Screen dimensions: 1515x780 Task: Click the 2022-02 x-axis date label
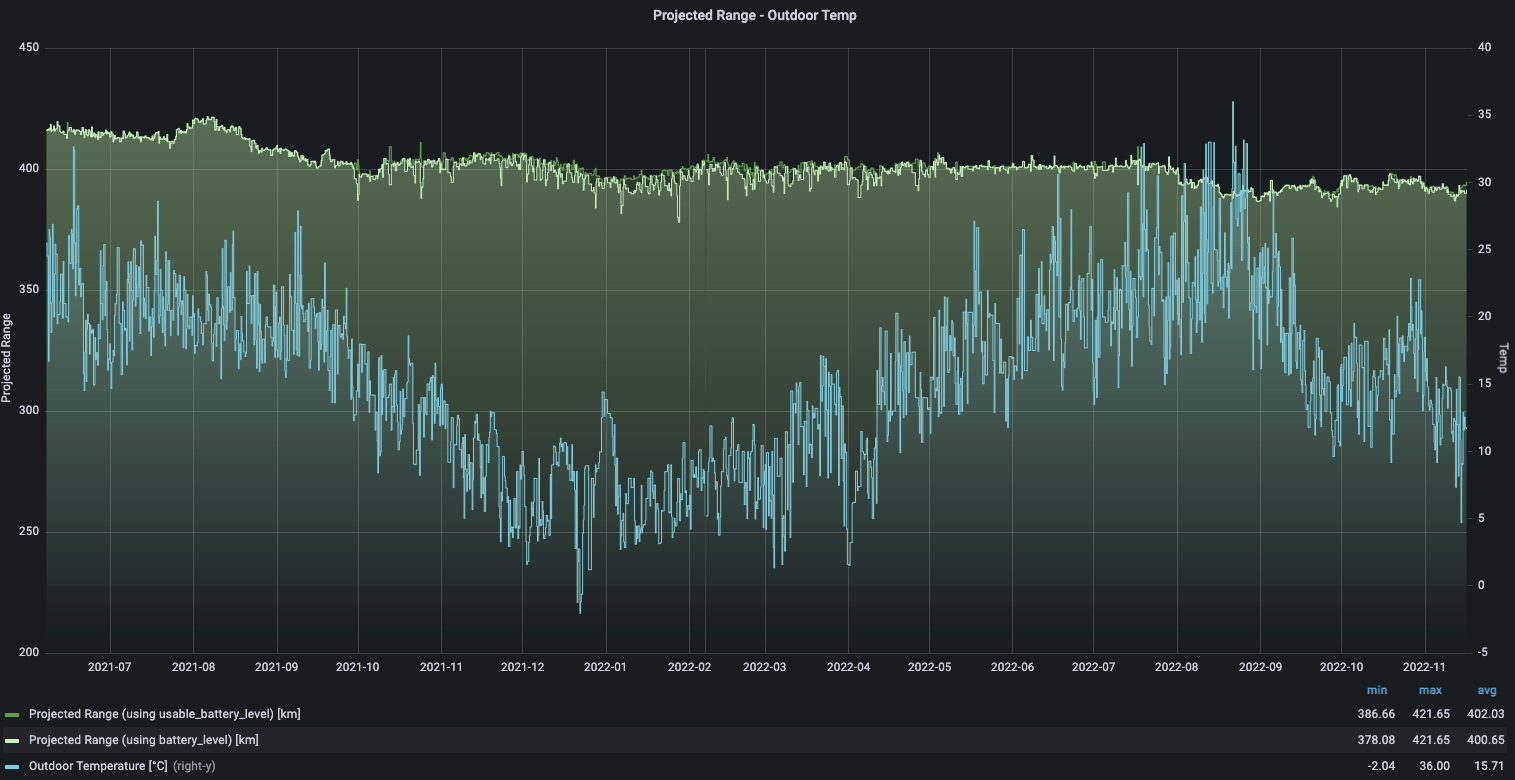click(688, 666)
